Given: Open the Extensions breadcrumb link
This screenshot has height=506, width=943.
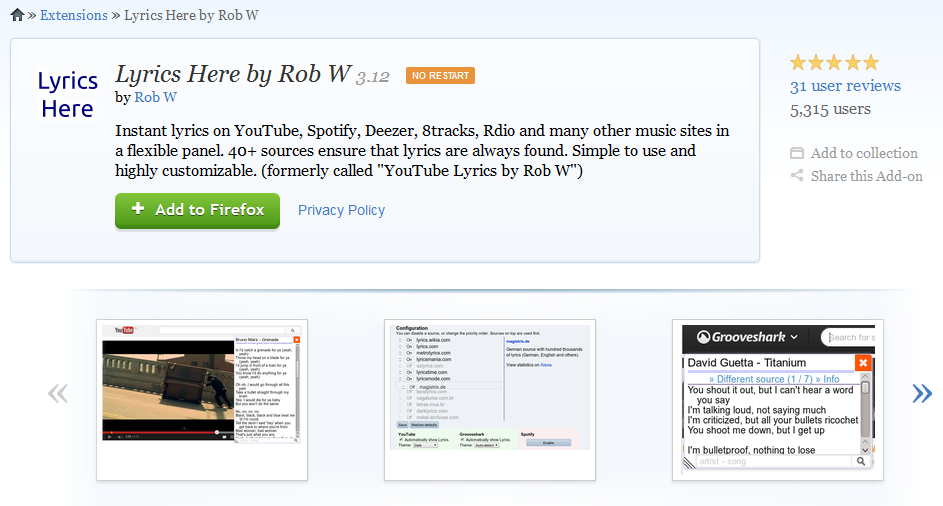Looking at the screenshot, I should 74,15.
